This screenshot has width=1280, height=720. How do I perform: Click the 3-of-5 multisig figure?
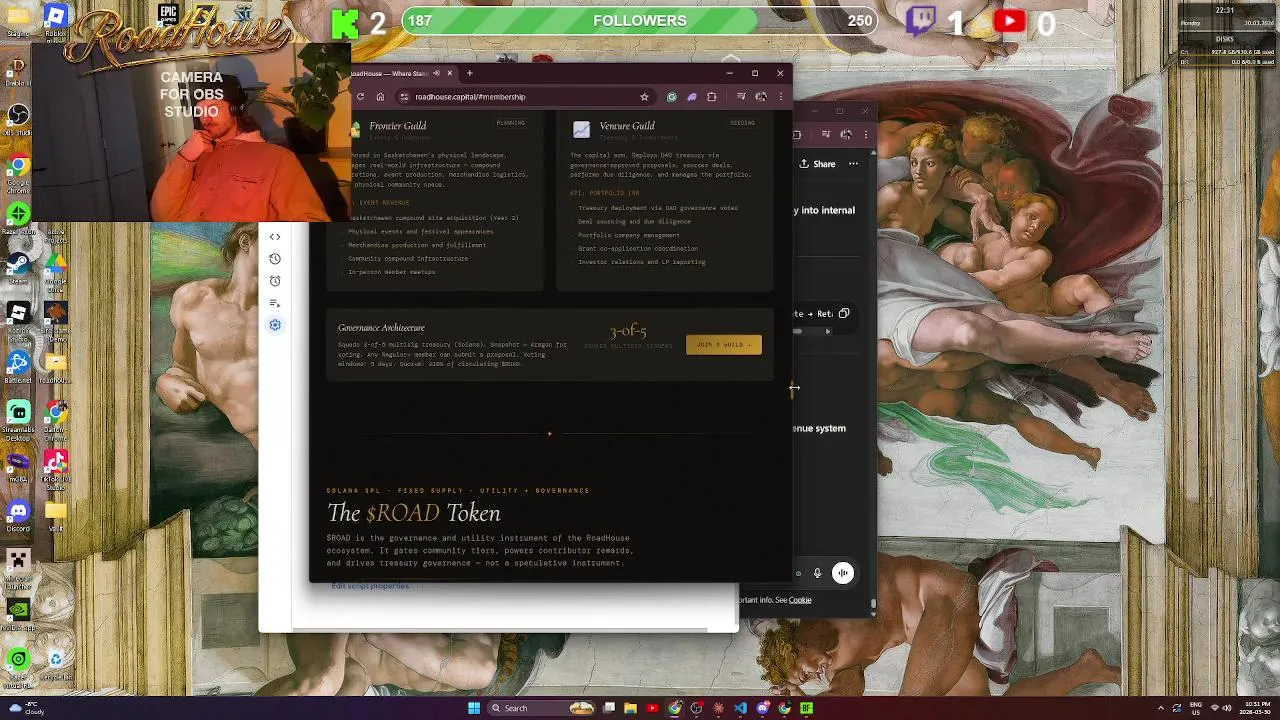pos(628,331)
